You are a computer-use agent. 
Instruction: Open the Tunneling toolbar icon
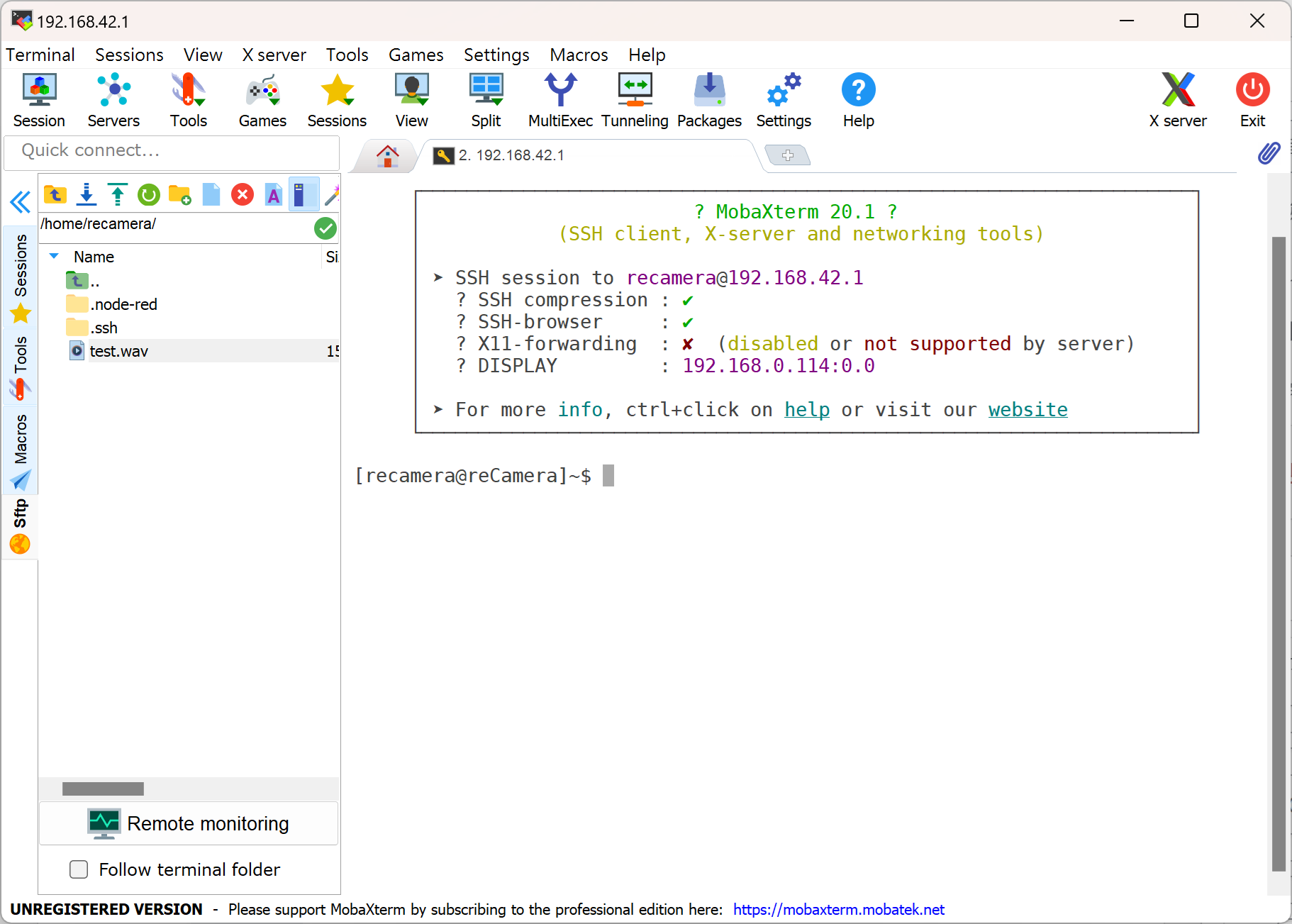635,100
